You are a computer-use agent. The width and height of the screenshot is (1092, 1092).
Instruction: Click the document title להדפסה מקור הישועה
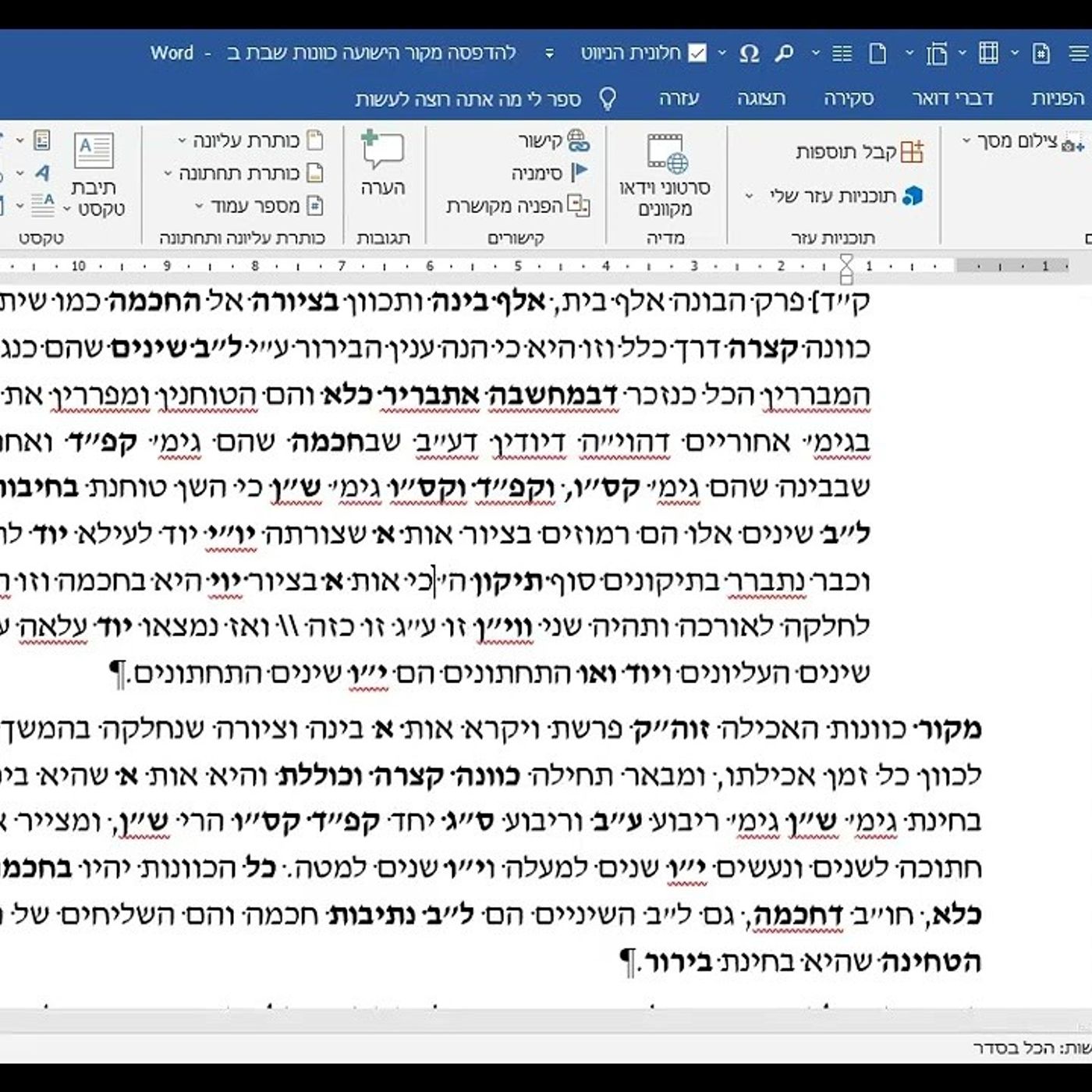pos(370,53)
